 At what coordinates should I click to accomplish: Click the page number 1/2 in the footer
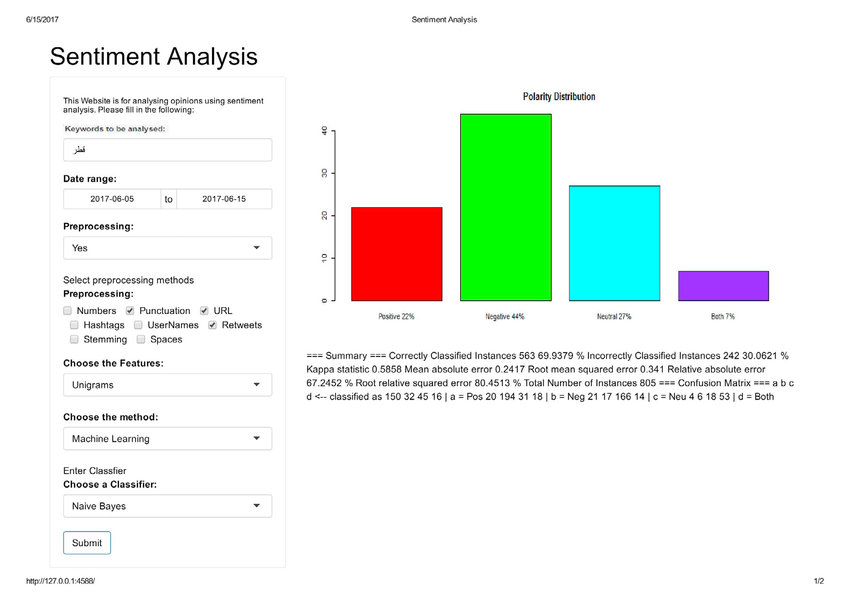click(819, 581)
